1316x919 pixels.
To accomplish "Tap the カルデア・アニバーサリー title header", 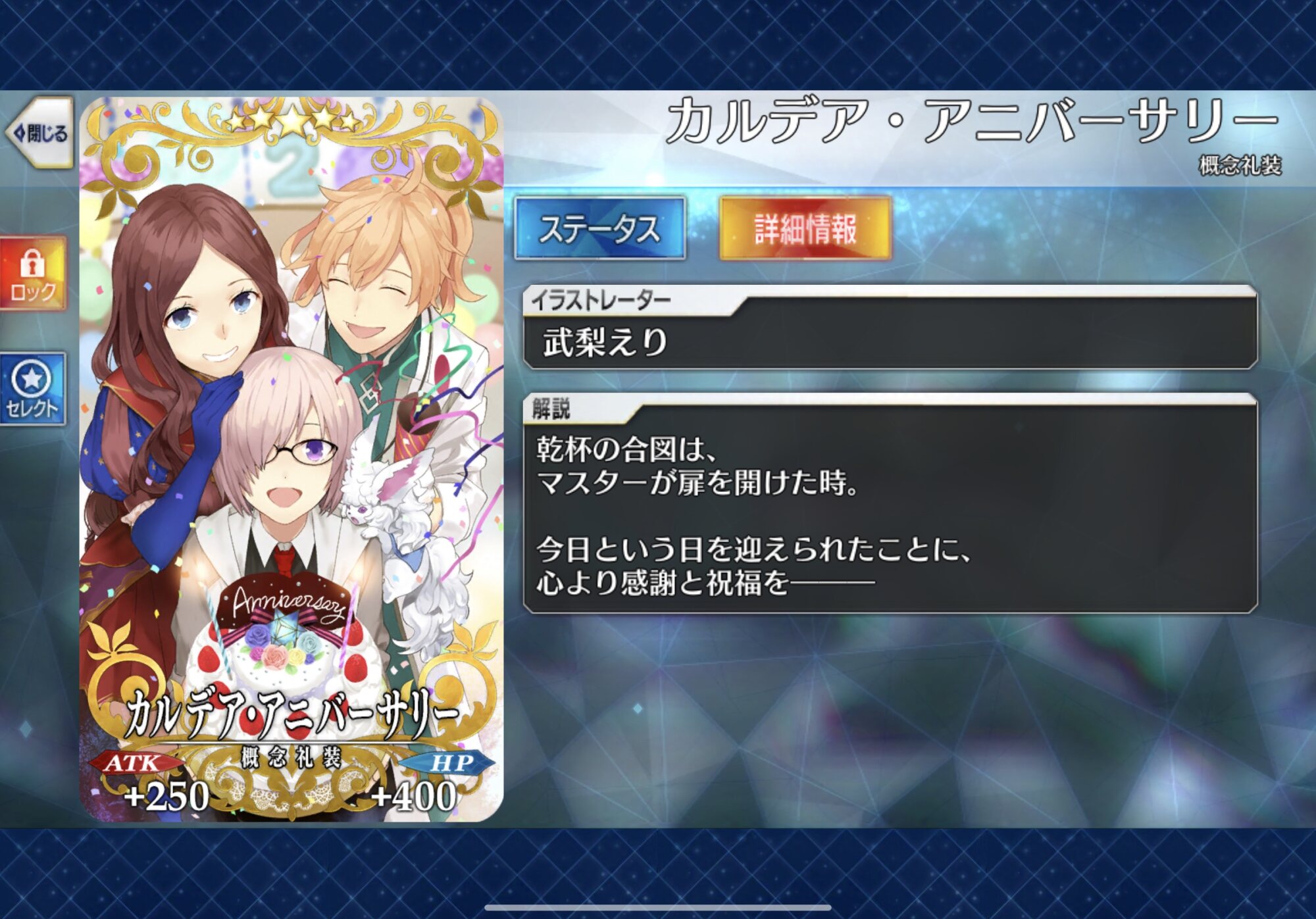I will pyautogui.click(x=973, y=121).
